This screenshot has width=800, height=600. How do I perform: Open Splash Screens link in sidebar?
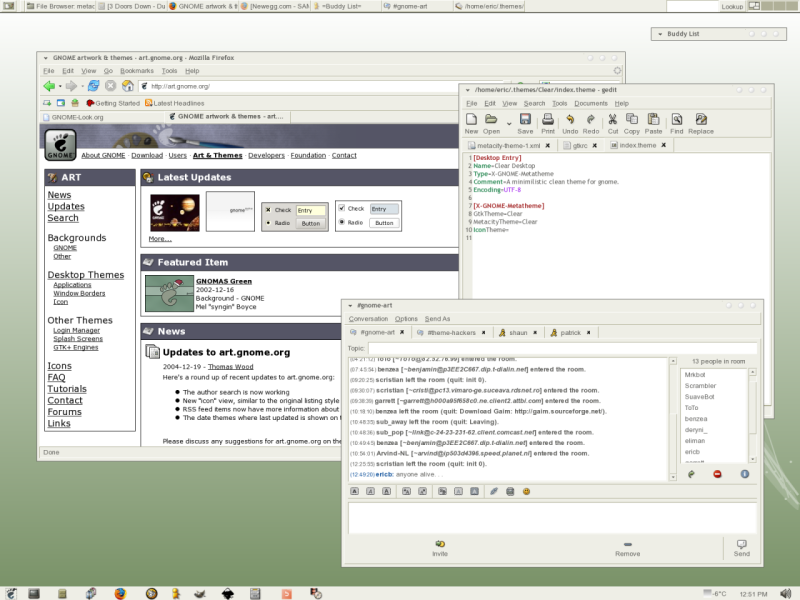coord(78,339)
